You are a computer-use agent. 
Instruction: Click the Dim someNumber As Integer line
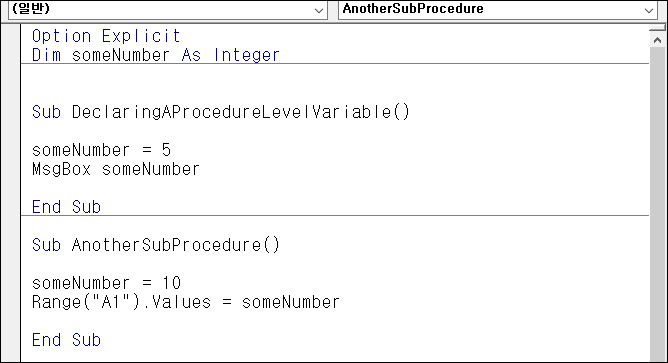[x=155, y=55]
